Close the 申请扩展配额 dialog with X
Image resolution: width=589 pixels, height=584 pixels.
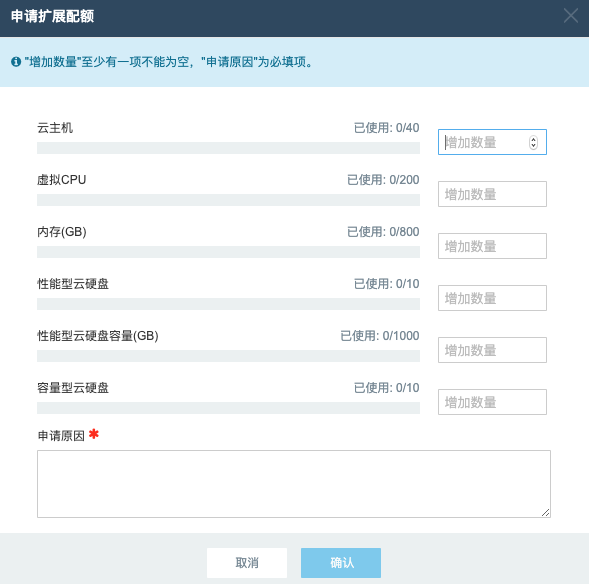[x=571, y=16]
